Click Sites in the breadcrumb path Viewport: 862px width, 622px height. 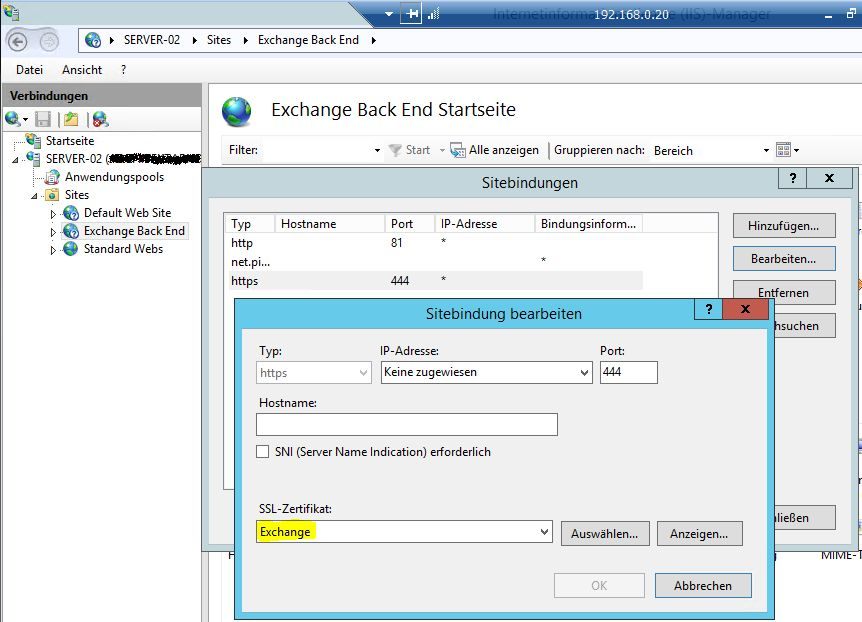[x=219, y=40]
